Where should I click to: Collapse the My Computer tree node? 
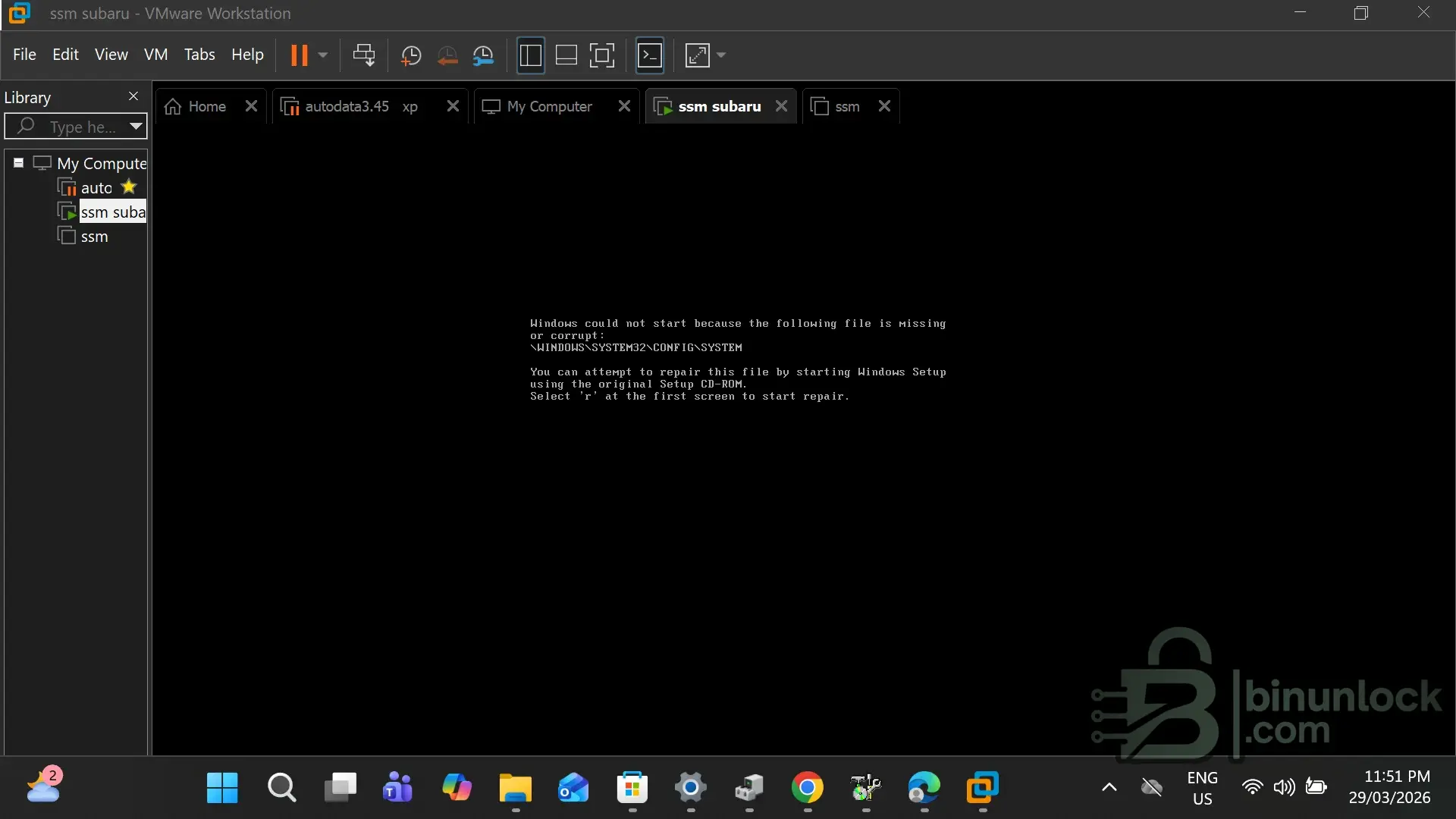[x=19, y=163]
